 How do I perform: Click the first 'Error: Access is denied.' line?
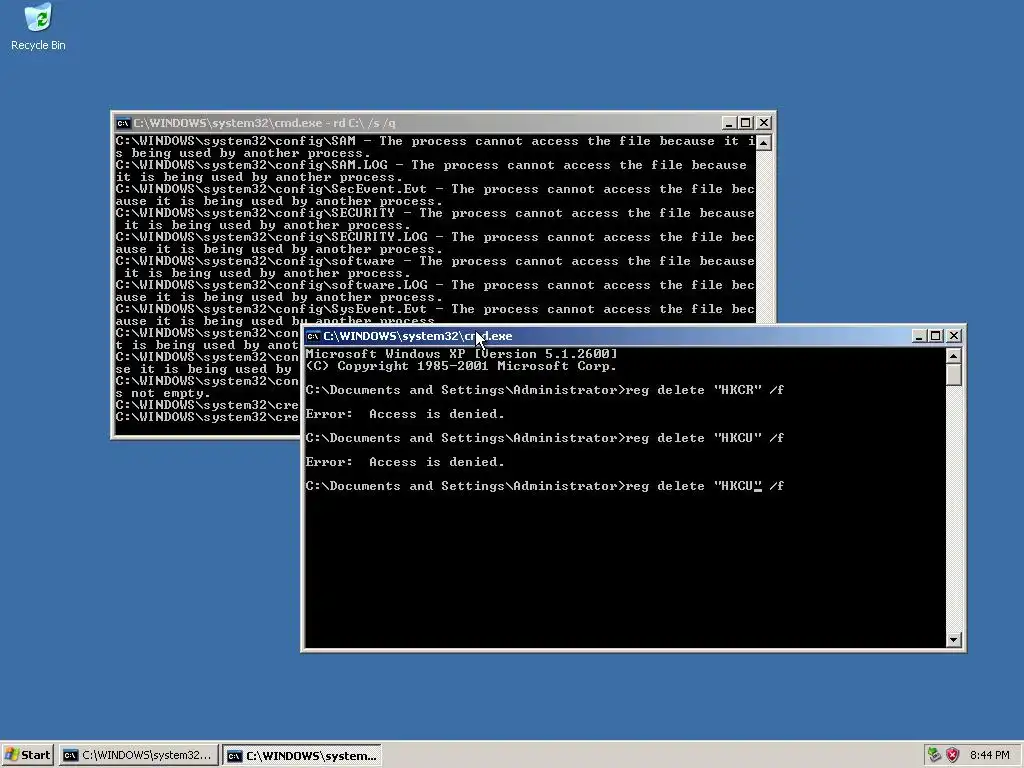tap(405, 414)
